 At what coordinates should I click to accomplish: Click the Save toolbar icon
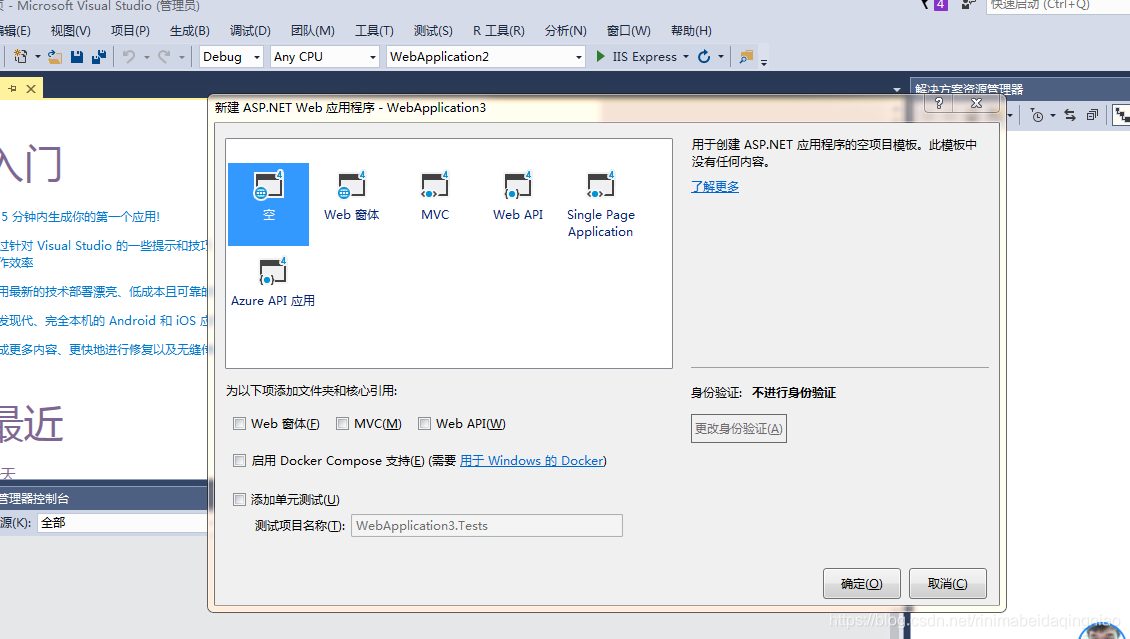click(x=76, y=56)
